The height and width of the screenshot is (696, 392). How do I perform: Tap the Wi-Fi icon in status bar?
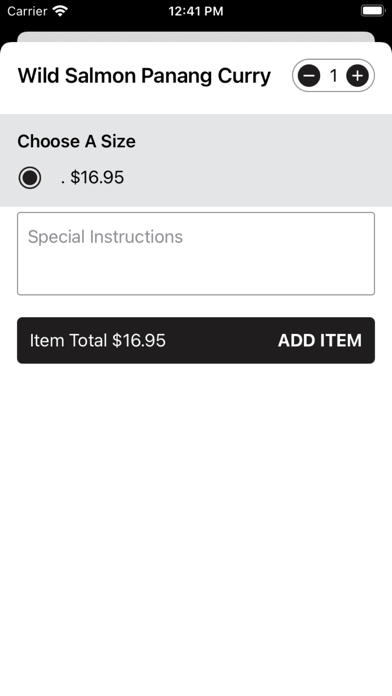[60, 11]
